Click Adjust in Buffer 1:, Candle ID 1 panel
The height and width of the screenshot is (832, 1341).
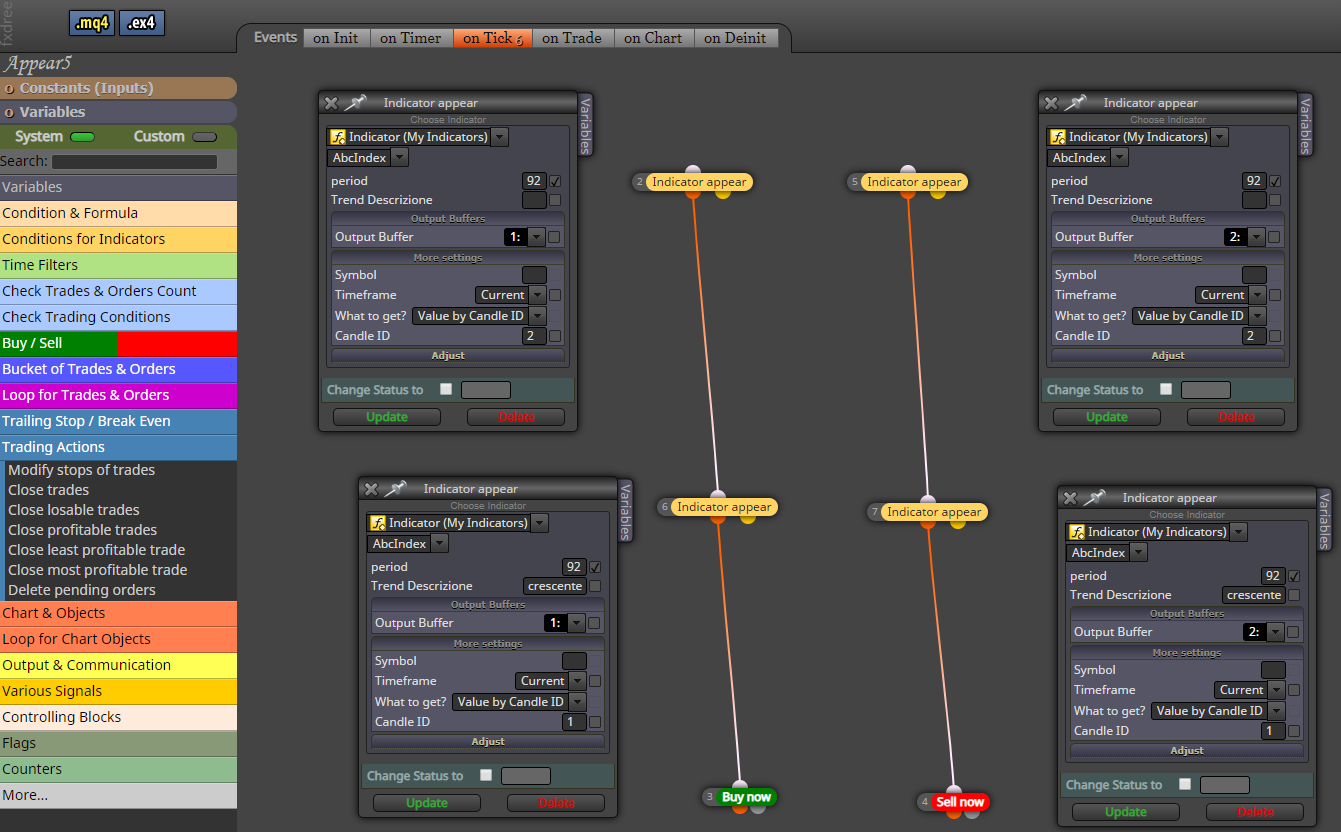coord(488,742)
